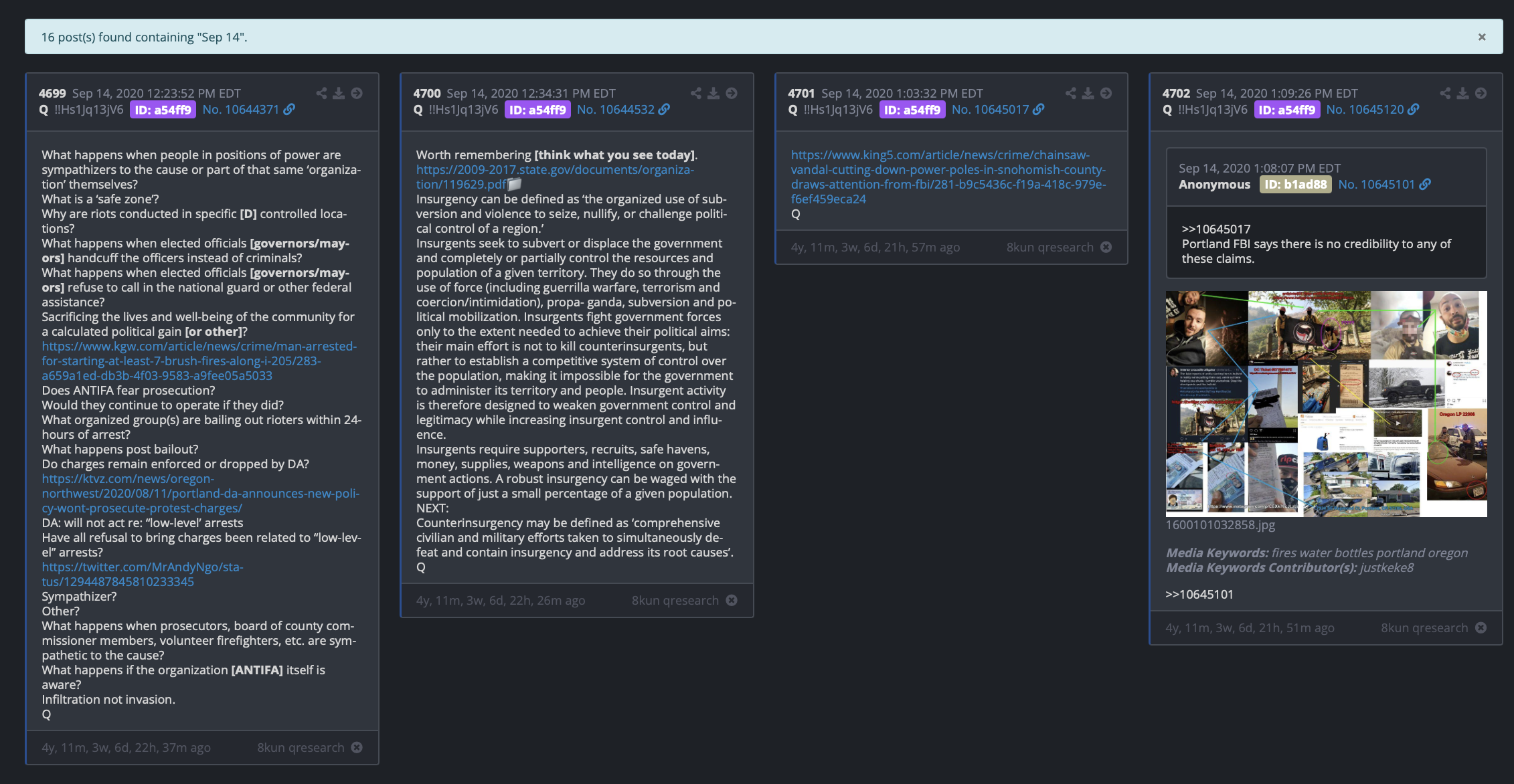Image resolution: width=1514 pixels, height=784 pixels.
Task: Open No. 10645017 post link
Action: coord(990,110)
